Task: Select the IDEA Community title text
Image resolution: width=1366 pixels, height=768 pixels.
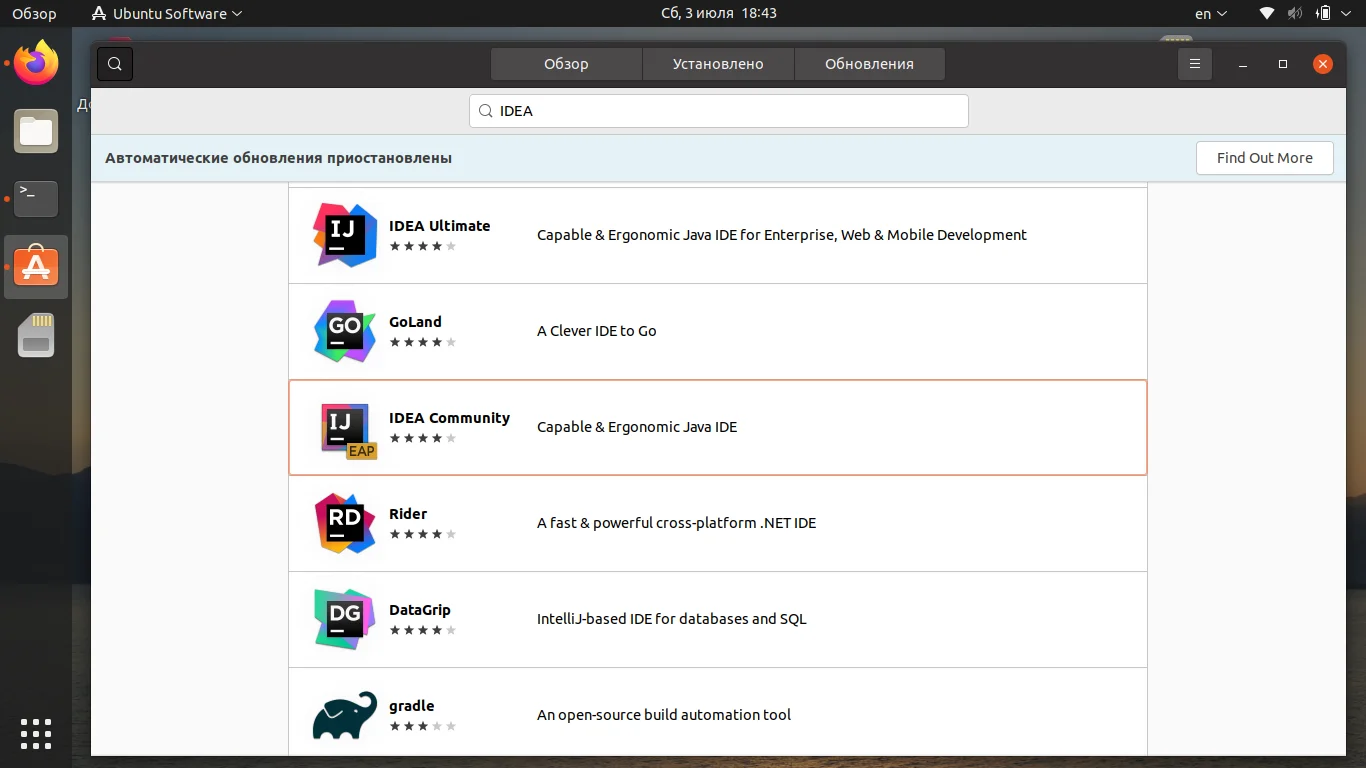Action: (449, 418)
